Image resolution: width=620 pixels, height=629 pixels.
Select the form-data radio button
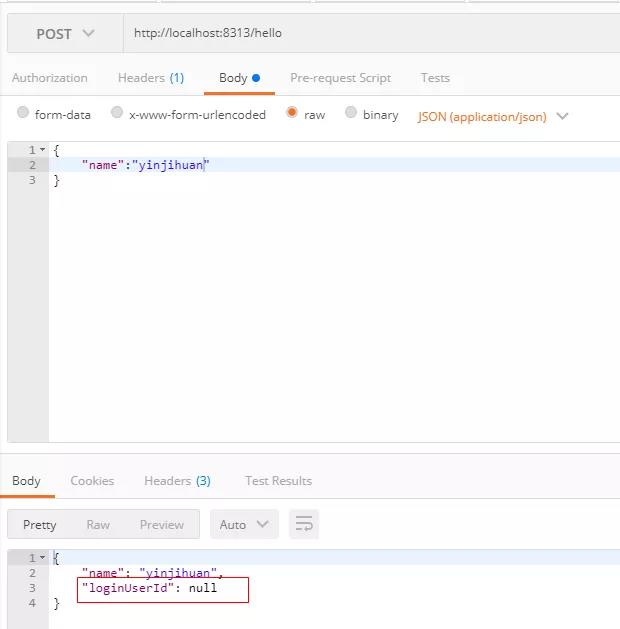coord(23,112)
